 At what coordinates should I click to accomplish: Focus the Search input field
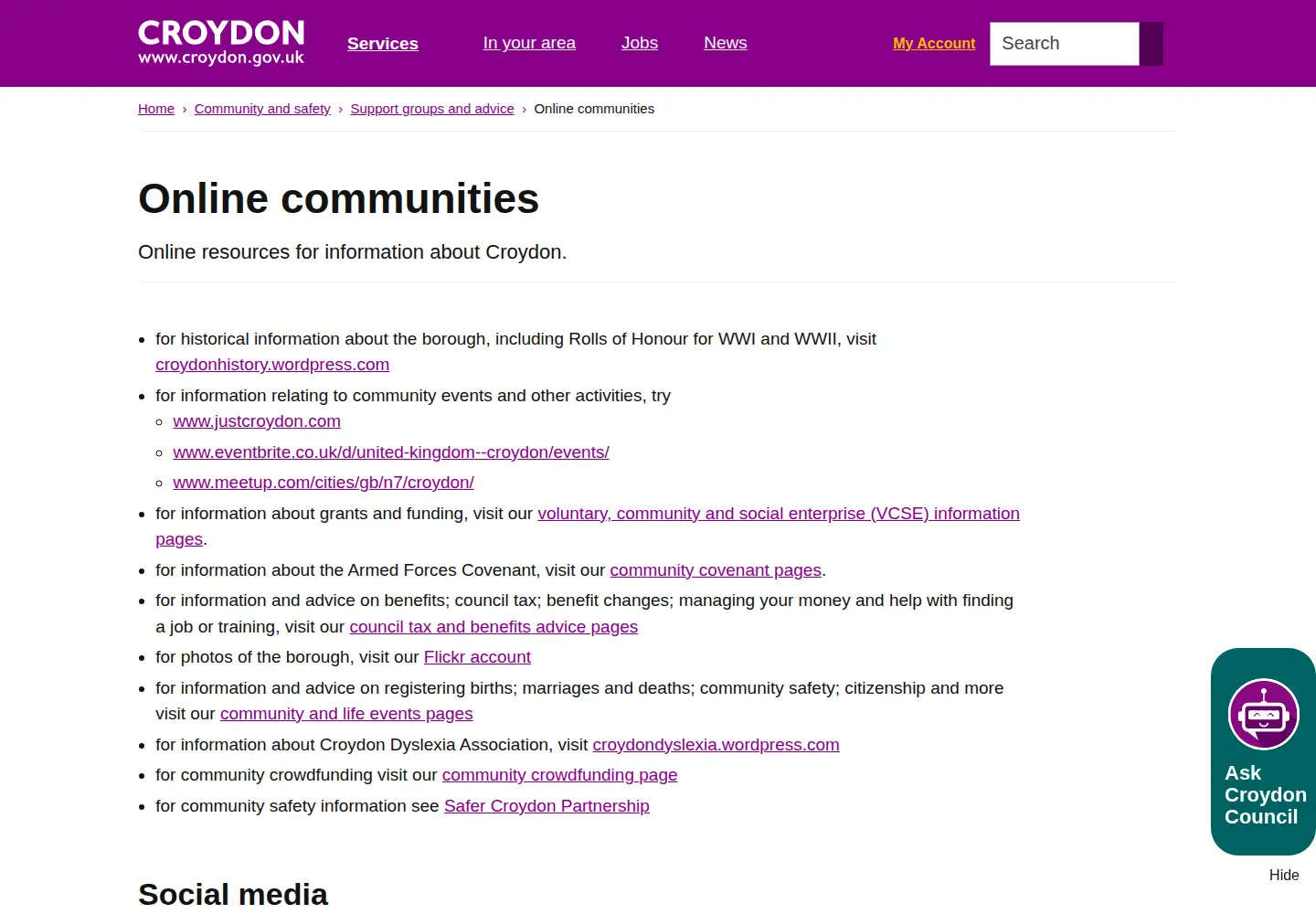[1065, 44]
